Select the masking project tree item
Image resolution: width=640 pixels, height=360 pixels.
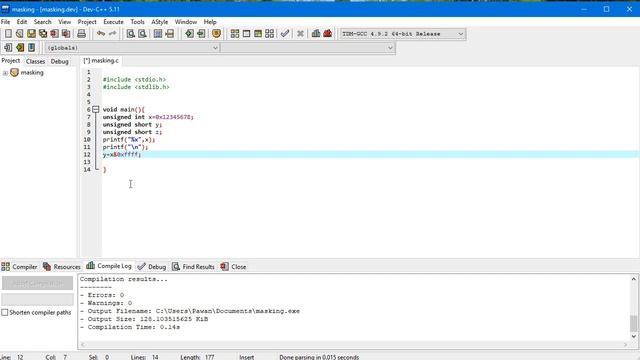pos(32,72)
